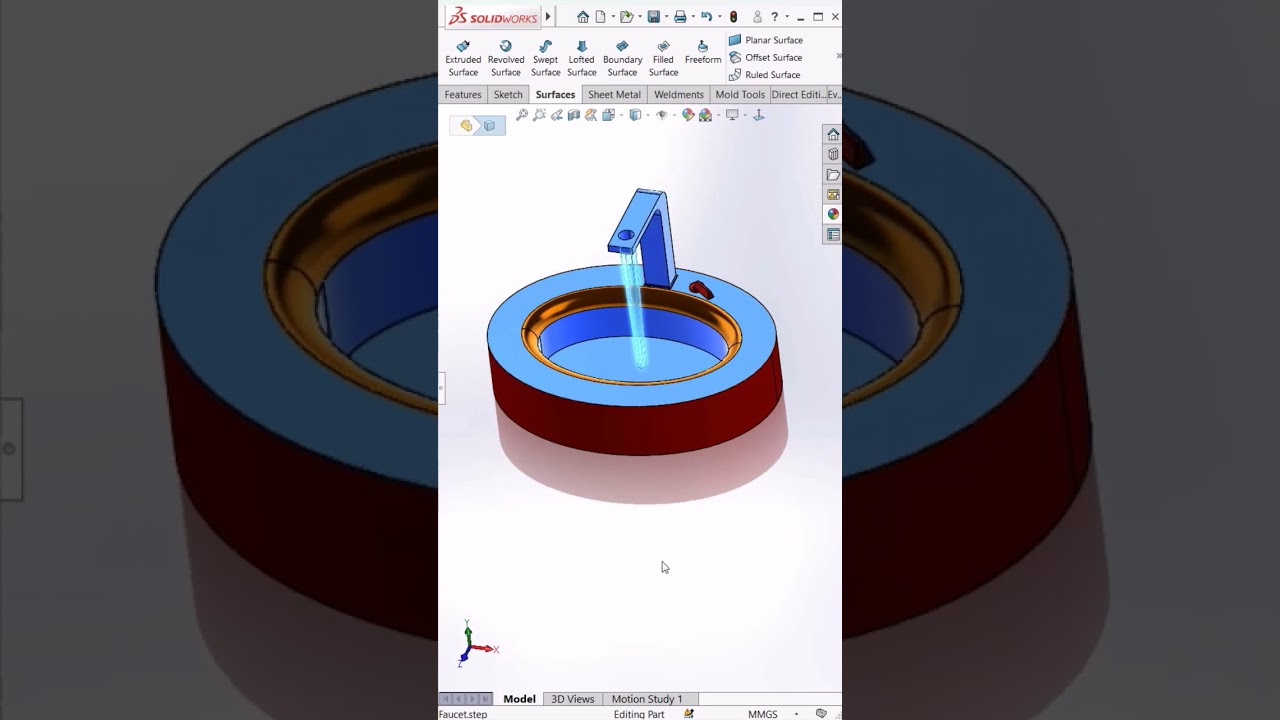This screenshot has height=720, width=1280.
Task: Open the Custom Properties task pane
Action: tap(833, 235)
